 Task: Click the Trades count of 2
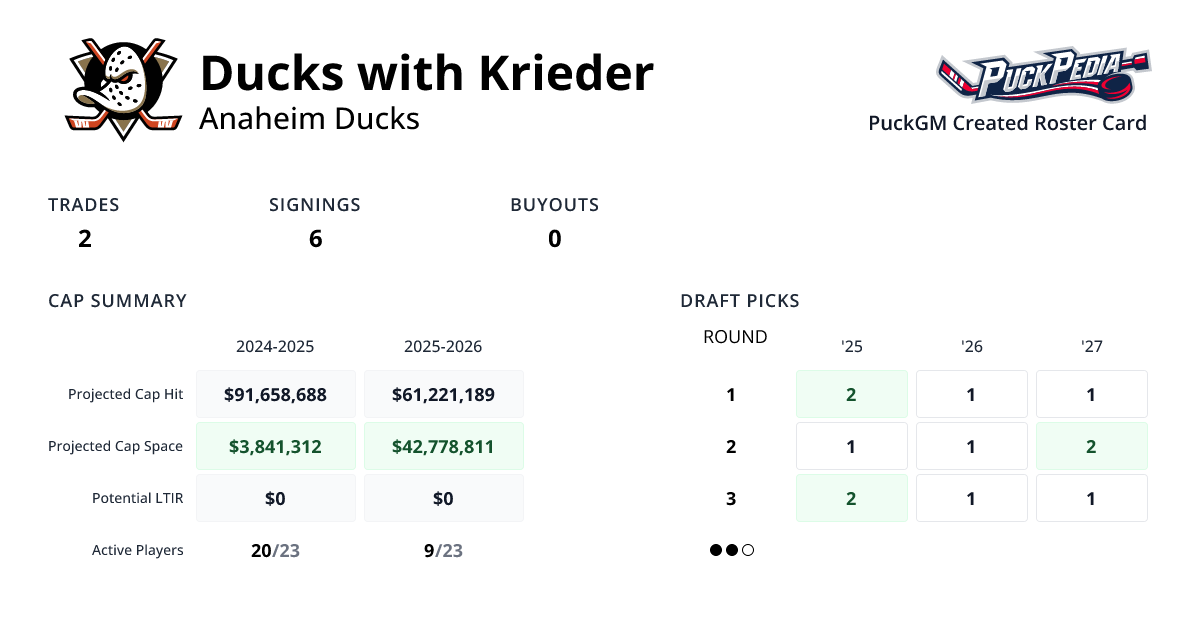(84, 239)
